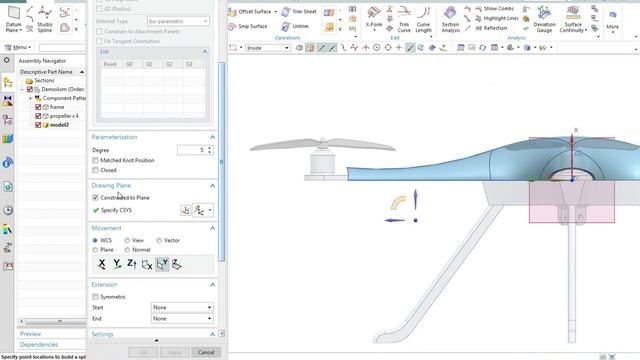Select the Normal movement radio button
Viewport: 640px width, 360px height.
(x=127, y=250)
